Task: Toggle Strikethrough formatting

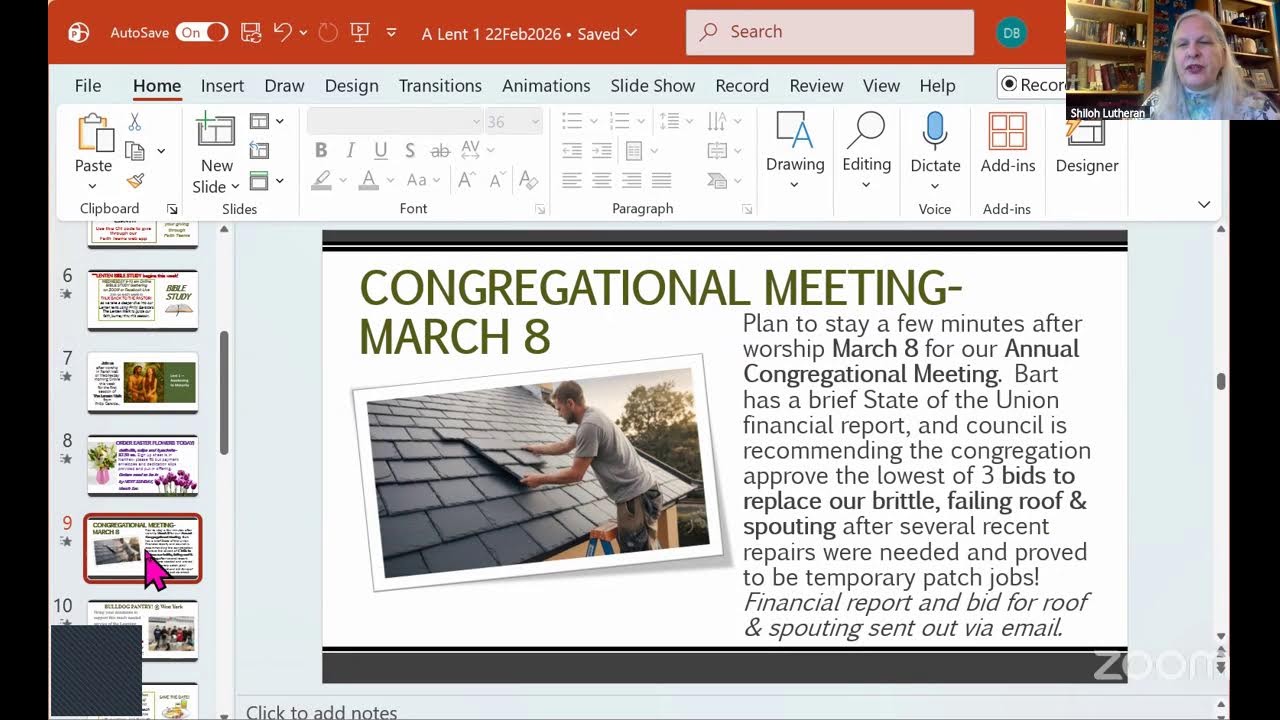Action: click(440, 151)
